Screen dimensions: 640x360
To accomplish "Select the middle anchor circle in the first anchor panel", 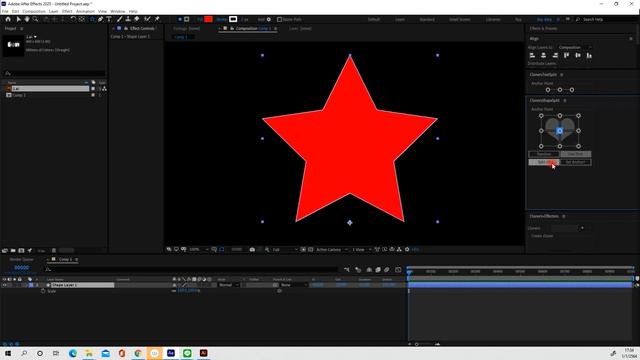I will click(x=560, y=90).
